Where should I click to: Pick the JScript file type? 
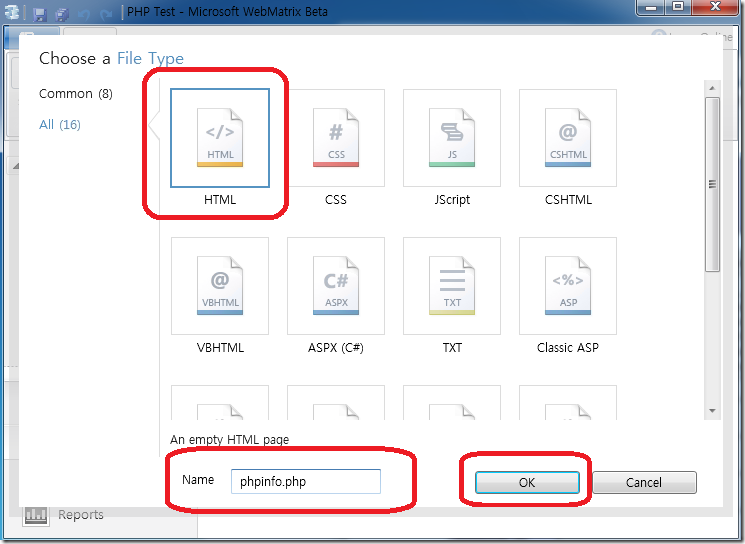[x=452, y=138]
